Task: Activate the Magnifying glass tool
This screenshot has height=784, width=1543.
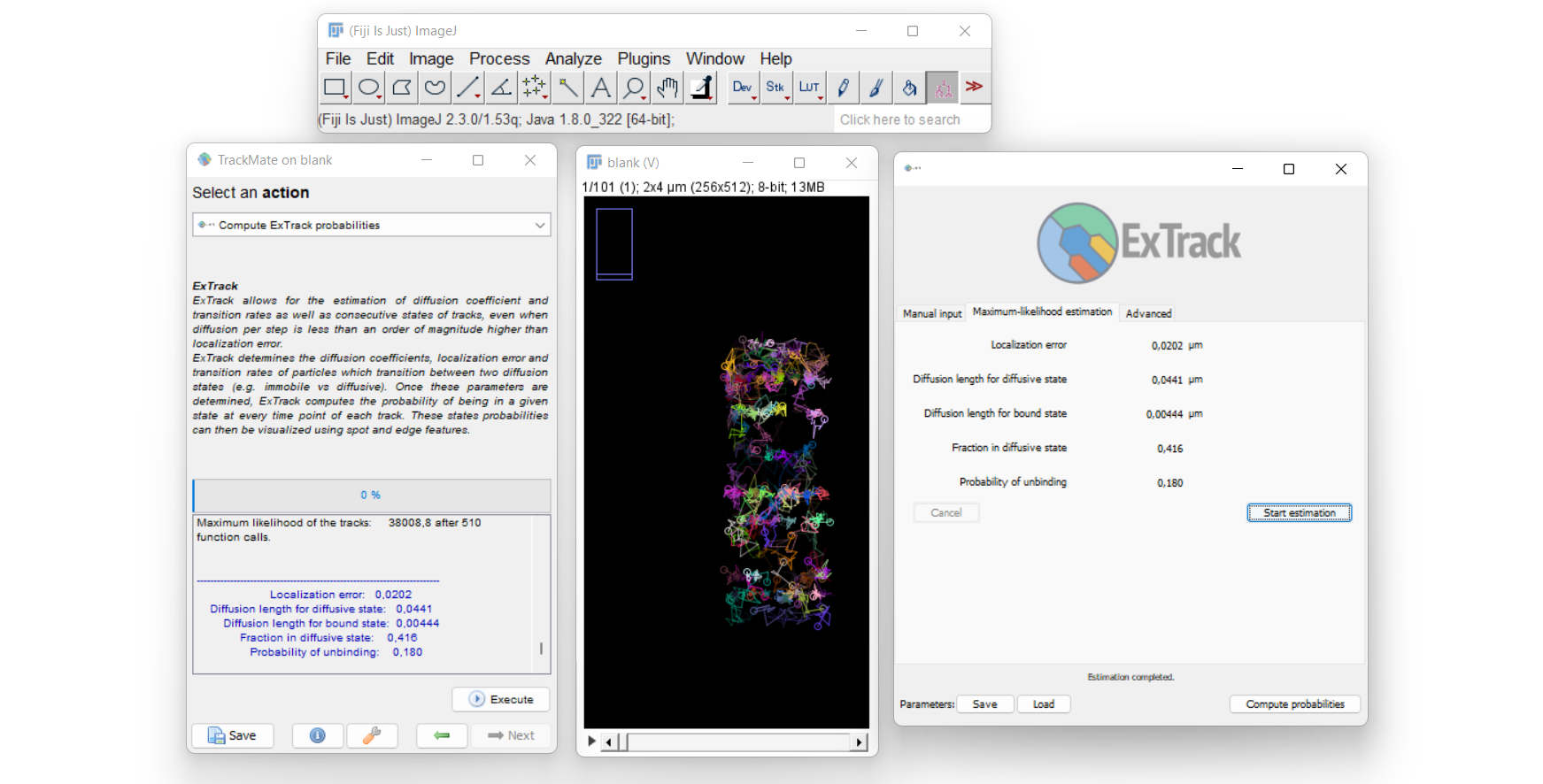Action: coord(634,88)
